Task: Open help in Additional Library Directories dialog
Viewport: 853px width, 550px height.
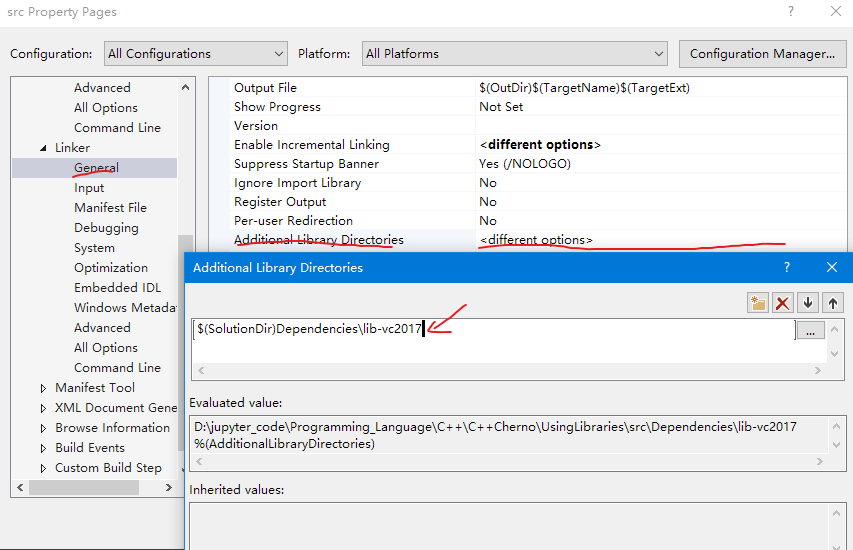Action: [787, 267]
